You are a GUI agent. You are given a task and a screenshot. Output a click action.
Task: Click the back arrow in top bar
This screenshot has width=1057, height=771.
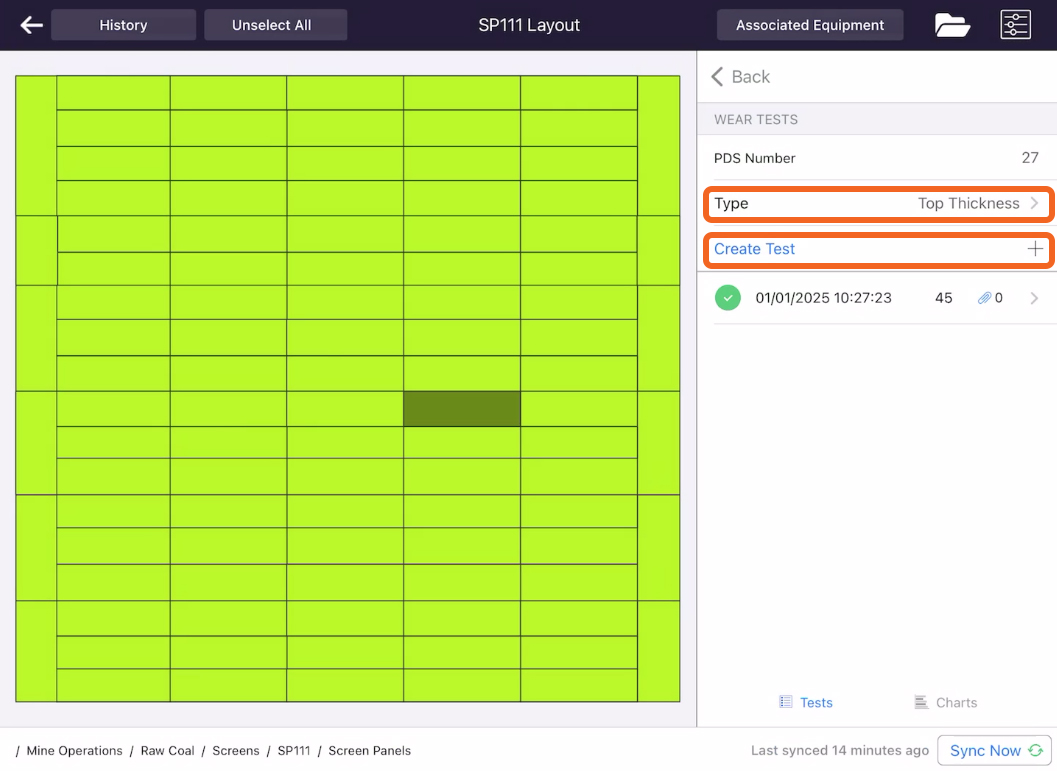(31, 26)
